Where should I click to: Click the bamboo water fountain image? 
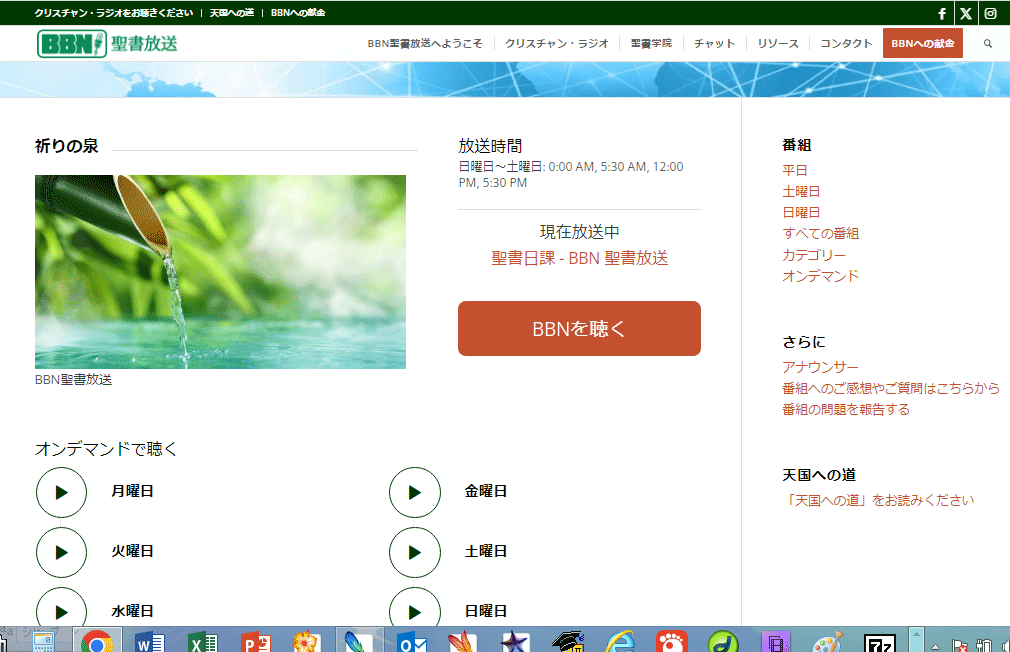tap(220, 272)
